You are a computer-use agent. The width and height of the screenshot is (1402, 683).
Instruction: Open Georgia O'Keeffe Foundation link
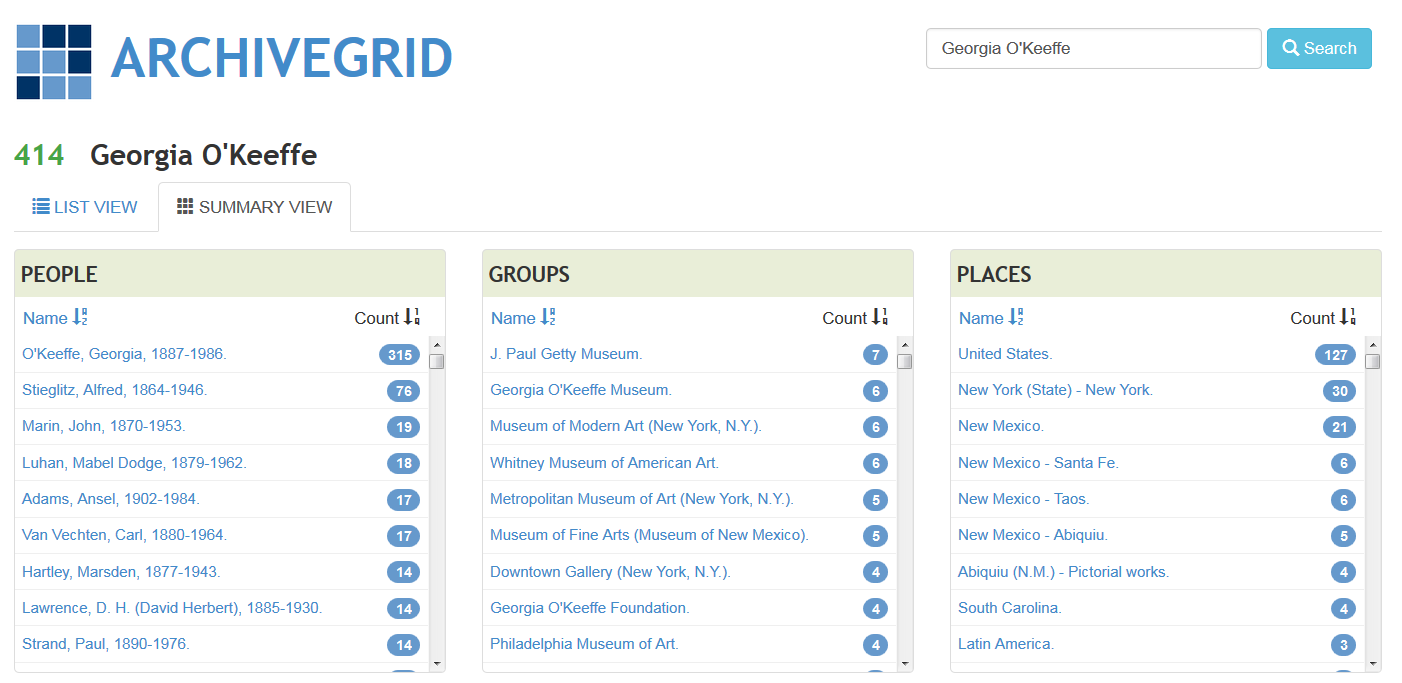tap(590, 608)
